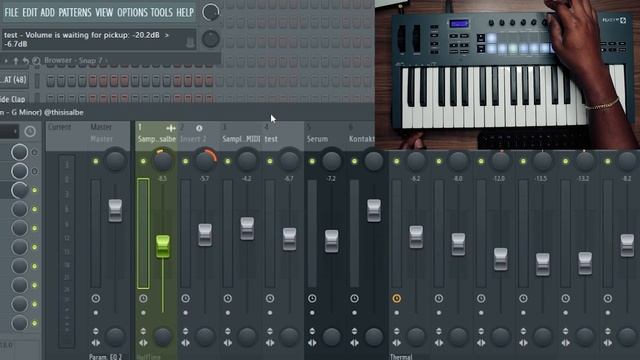
Task: Click the stereo separation knob on test track
Action: [289, 337]
